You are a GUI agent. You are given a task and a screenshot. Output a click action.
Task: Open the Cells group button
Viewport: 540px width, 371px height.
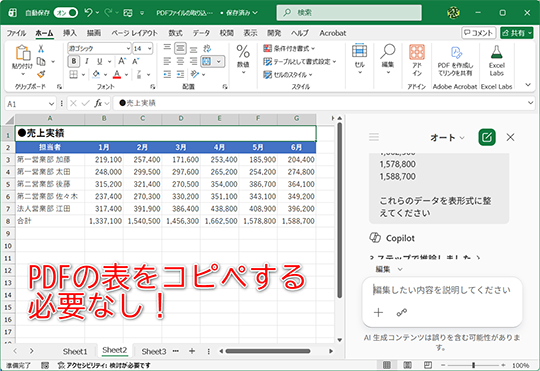click(359, 59)
